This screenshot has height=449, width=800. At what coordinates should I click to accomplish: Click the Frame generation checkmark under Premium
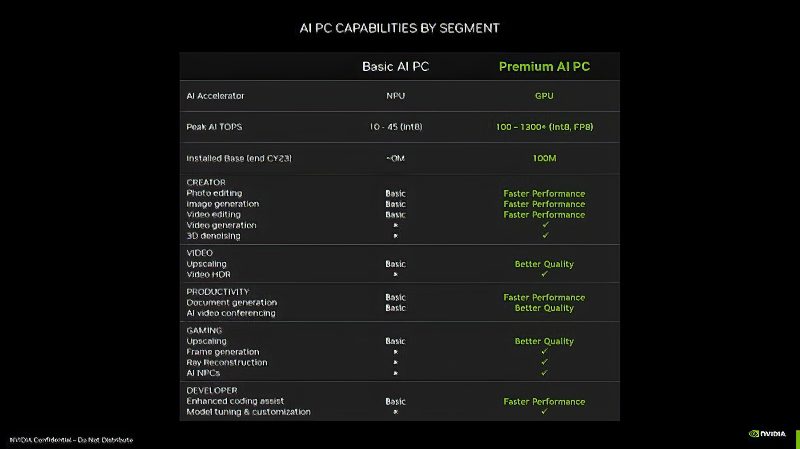coord(545,352)
